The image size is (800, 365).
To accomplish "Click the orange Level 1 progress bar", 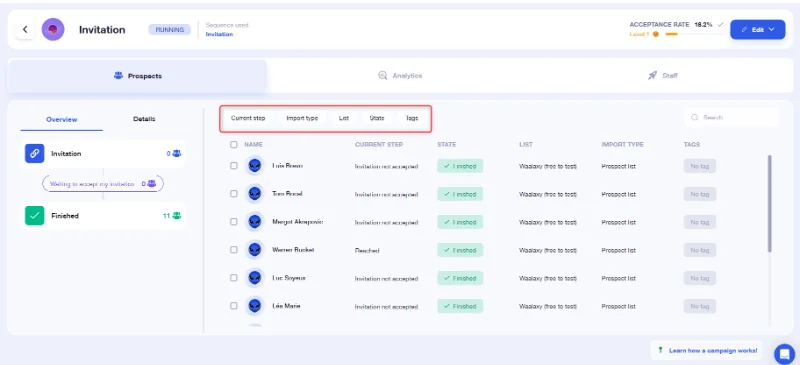I will [671, 34].
